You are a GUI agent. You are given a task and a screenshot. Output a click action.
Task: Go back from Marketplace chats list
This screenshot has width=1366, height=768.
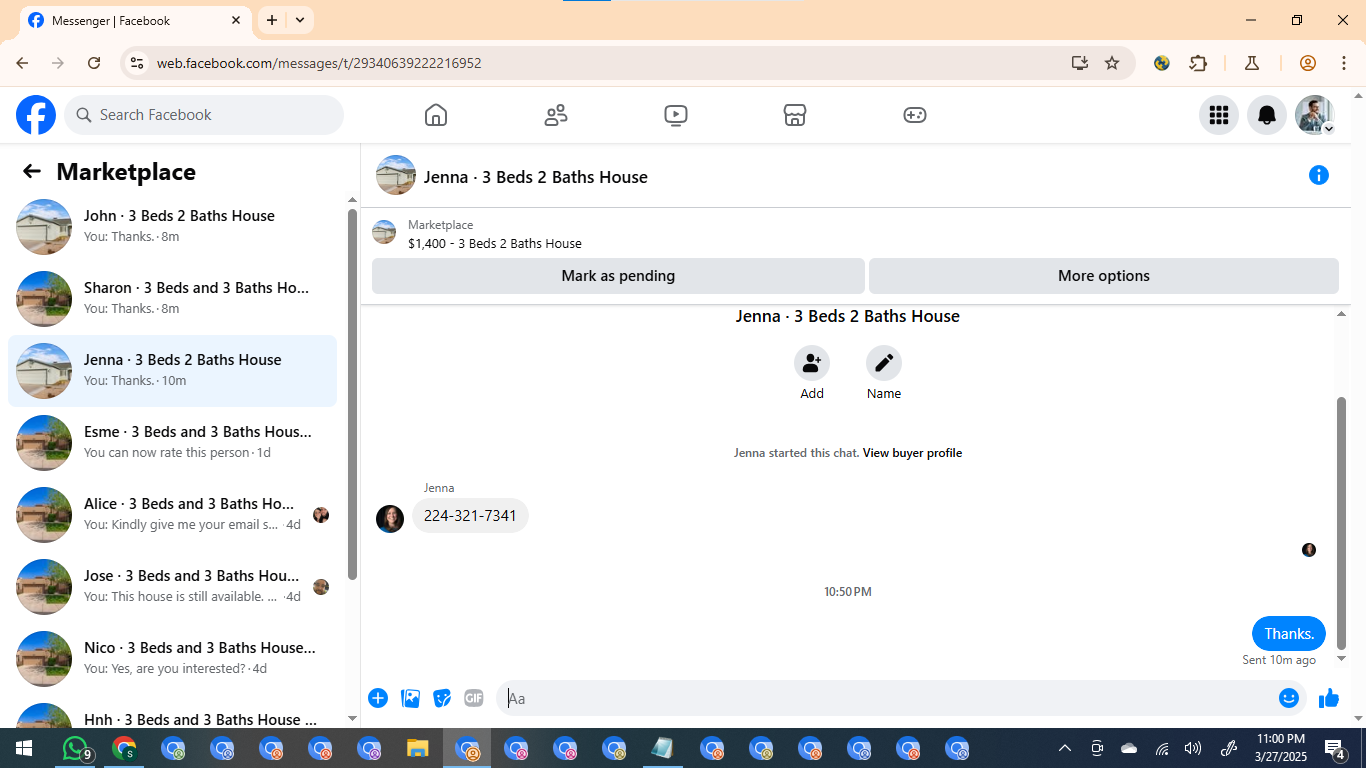pos(32,172)
